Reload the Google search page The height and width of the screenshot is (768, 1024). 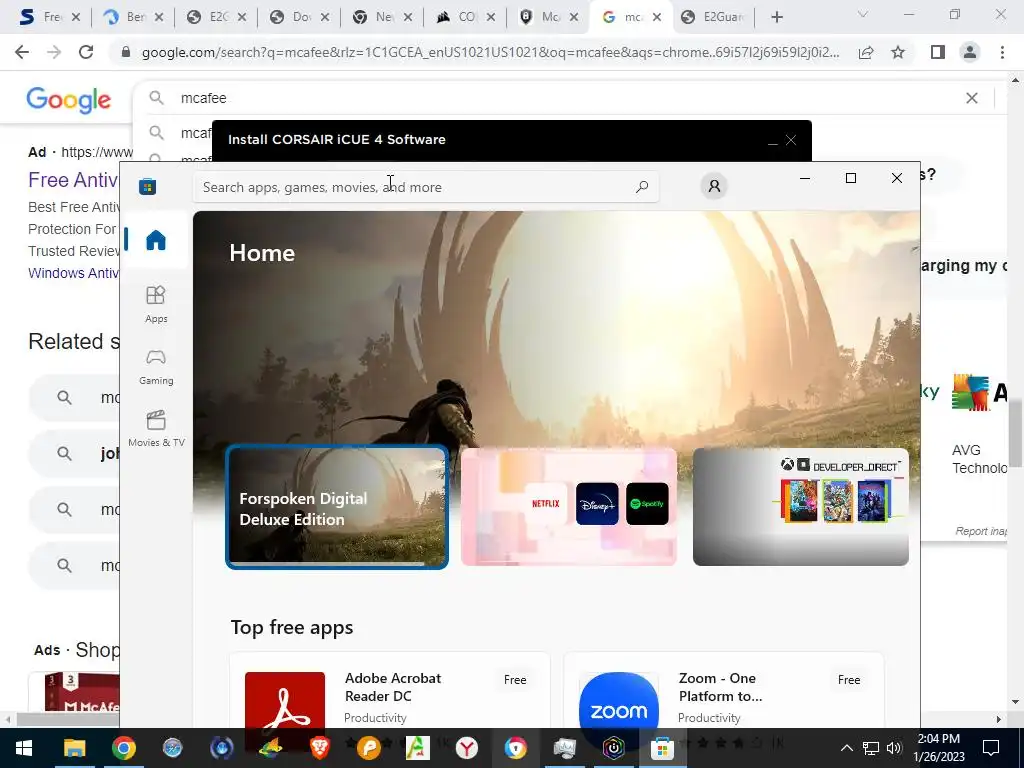coord(86,52)
